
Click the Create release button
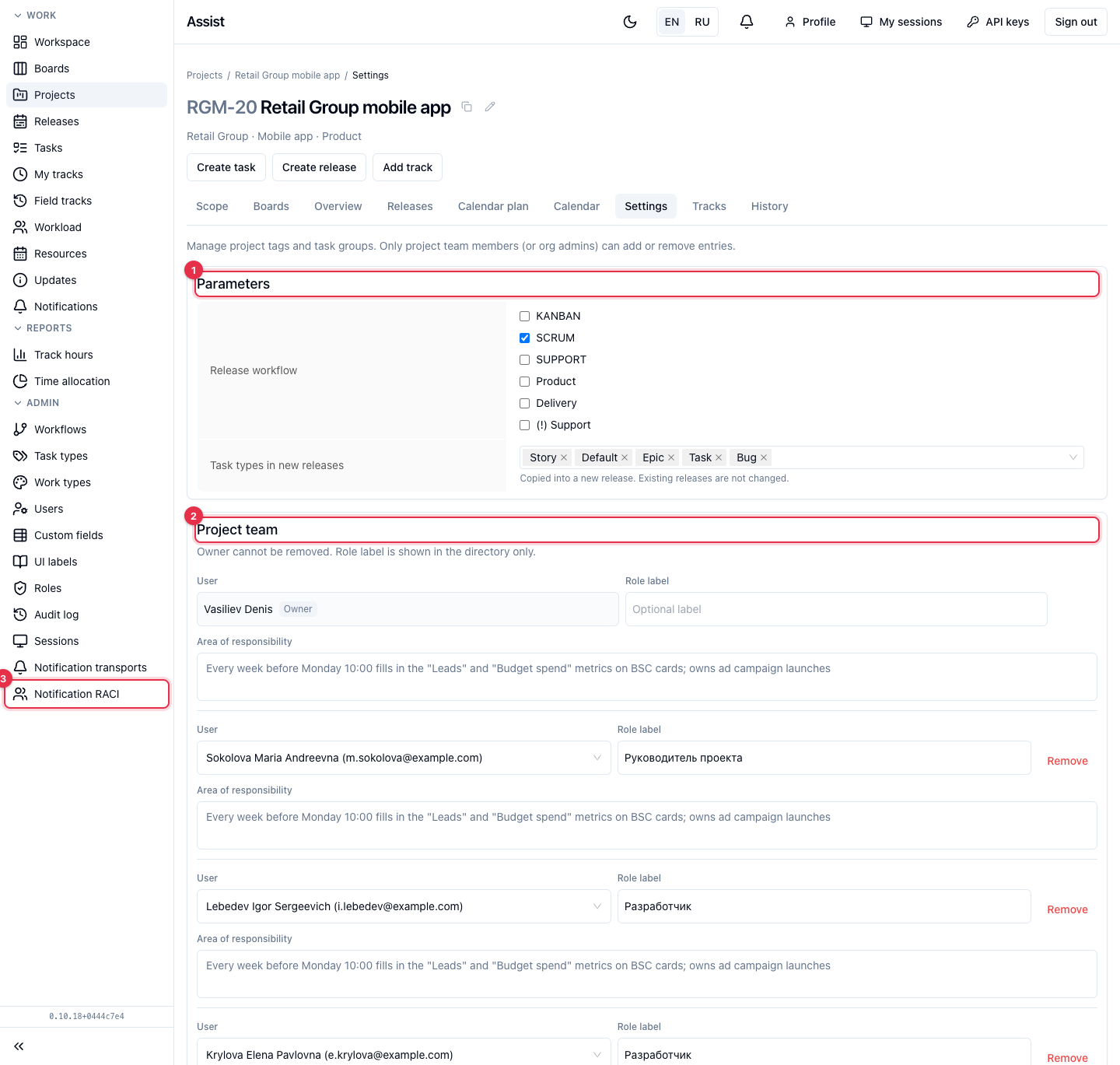pyautogui.click(x=319, y=167)
